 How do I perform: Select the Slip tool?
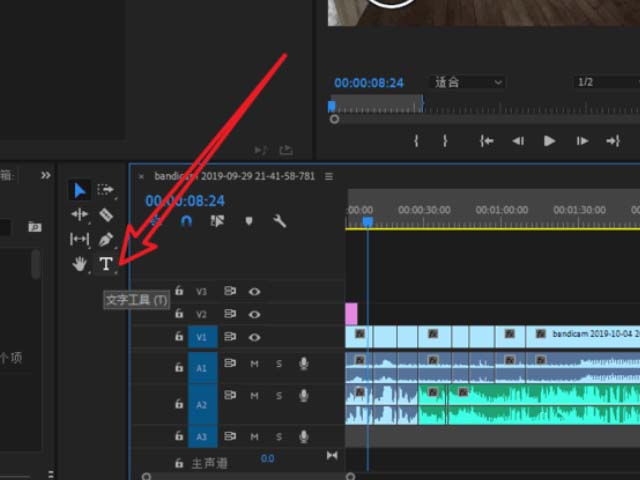[x=79, y=240]
